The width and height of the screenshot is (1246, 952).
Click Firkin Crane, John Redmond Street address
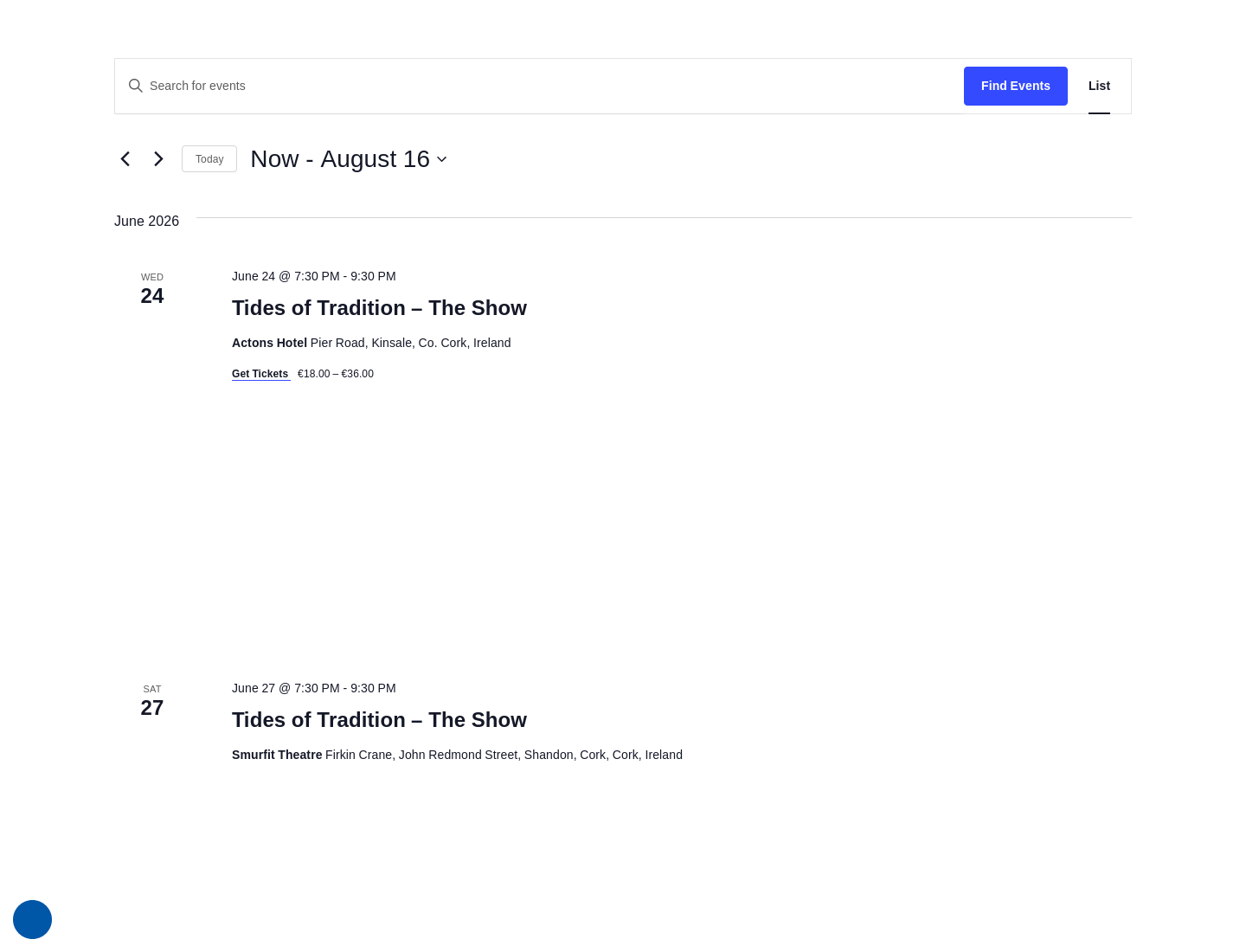coord(504,755)
